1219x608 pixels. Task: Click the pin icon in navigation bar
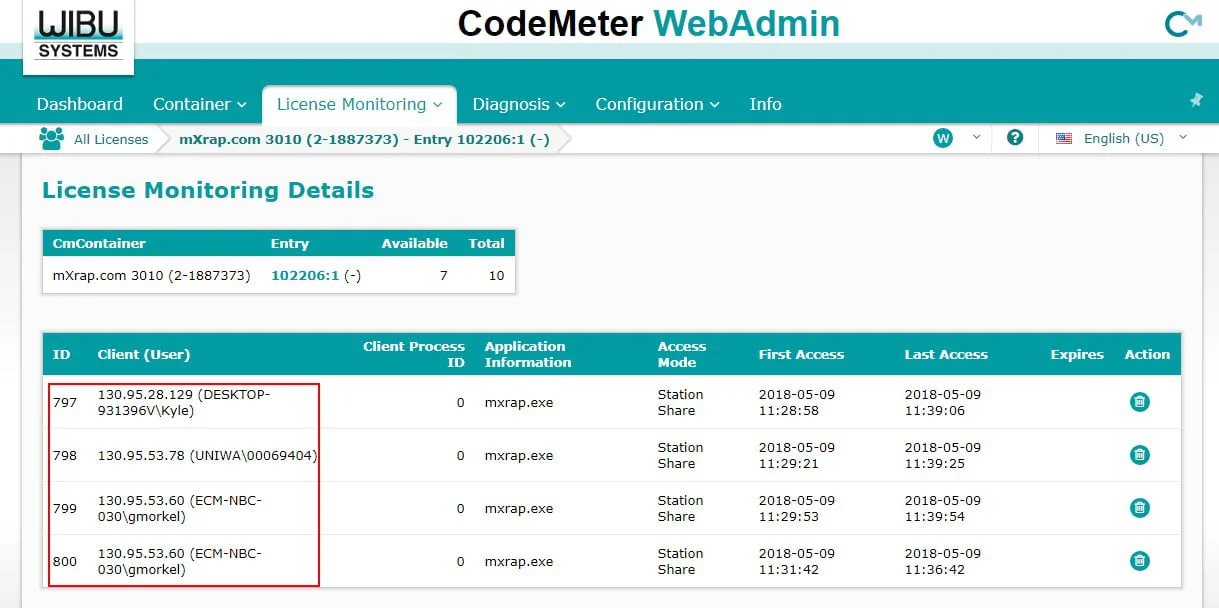click(x=1196, y=100)
